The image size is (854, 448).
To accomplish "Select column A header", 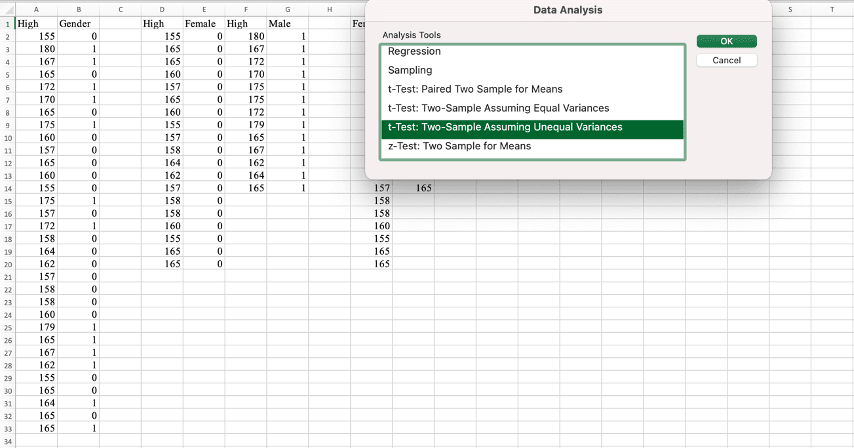I will (x=36, y=9).
